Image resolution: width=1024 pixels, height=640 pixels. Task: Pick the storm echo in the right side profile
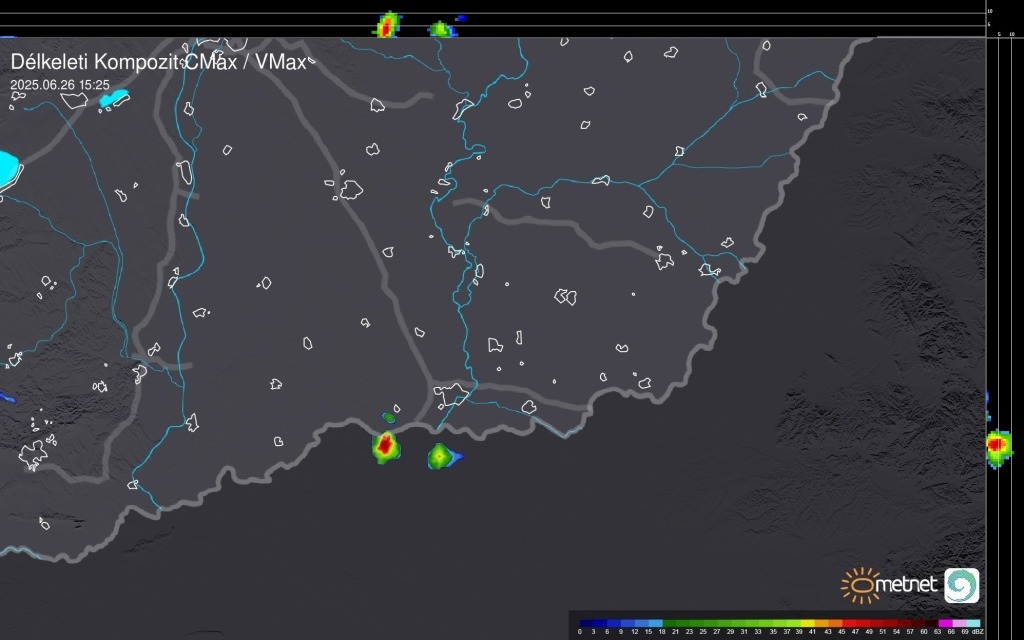tap(997, 443)
